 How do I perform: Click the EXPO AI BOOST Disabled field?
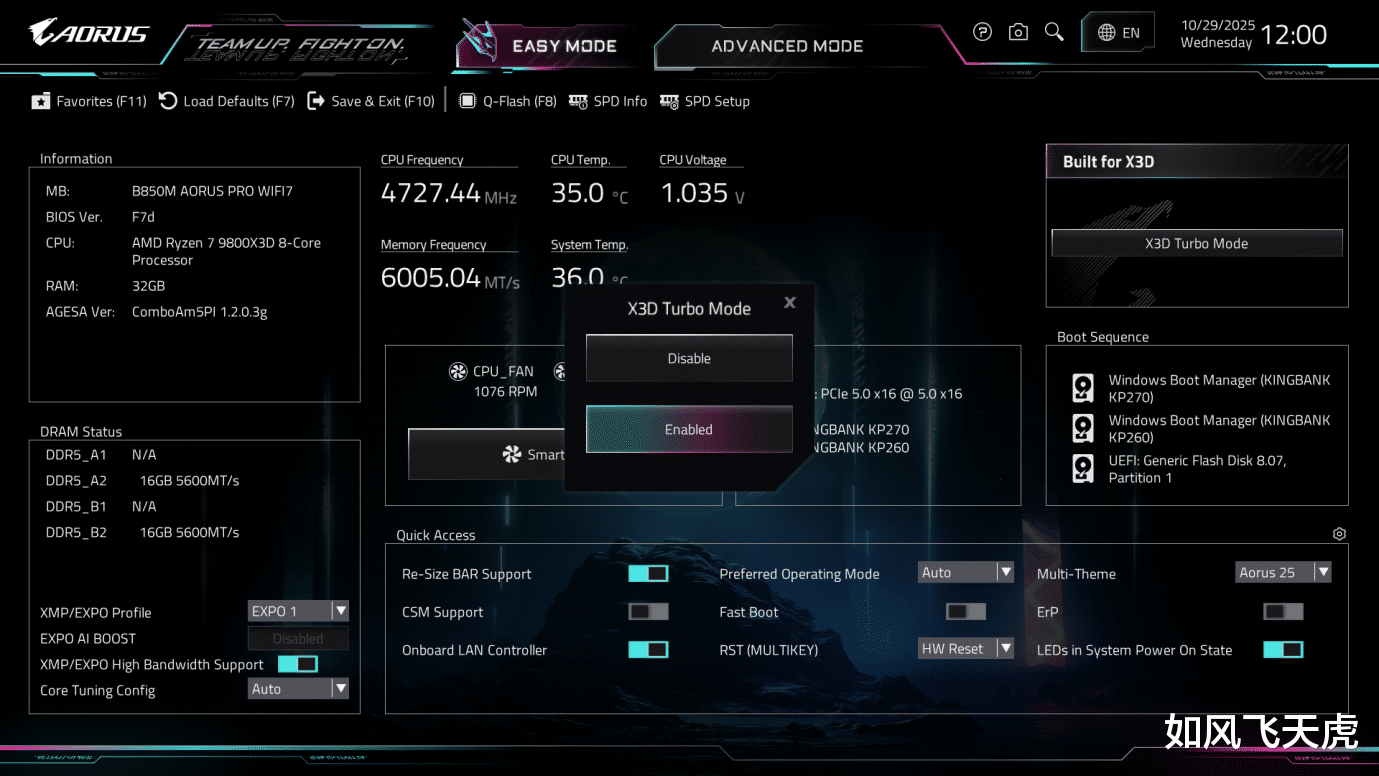tap(298, 638)
